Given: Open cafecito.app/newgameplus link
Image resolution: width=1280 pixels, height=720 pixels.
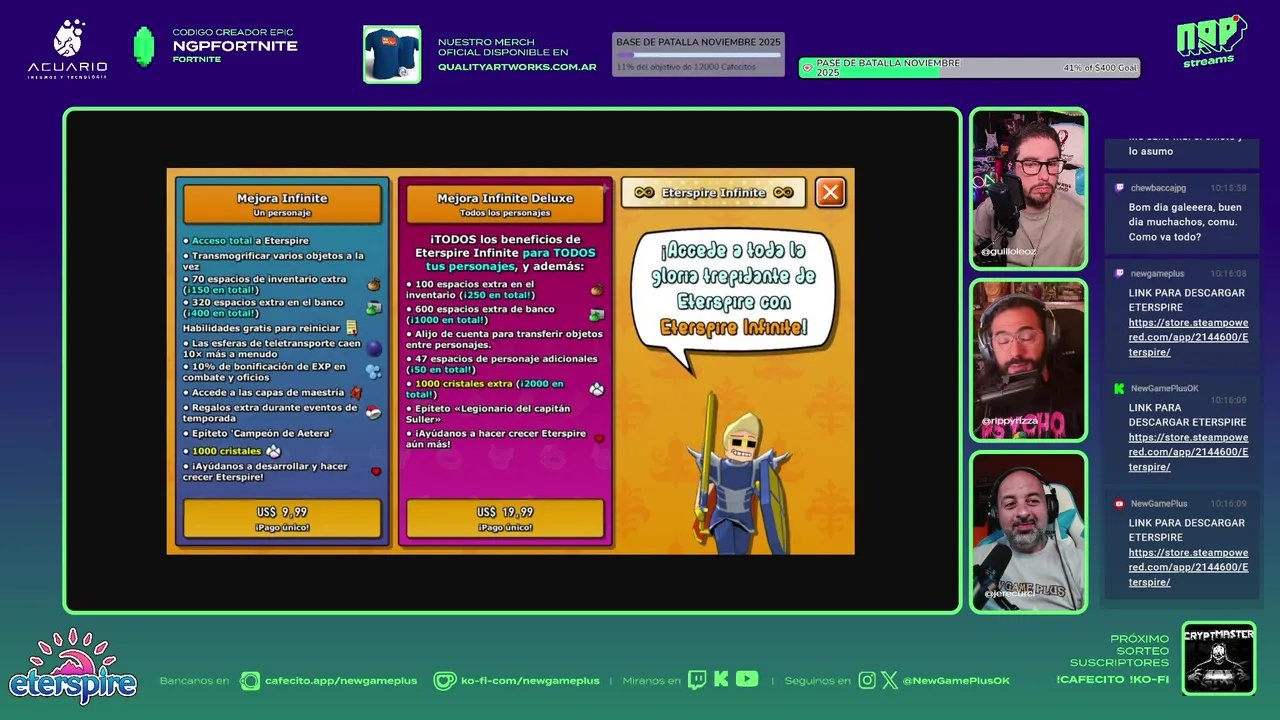Looking at the screenshot, I should pos(341,681).
